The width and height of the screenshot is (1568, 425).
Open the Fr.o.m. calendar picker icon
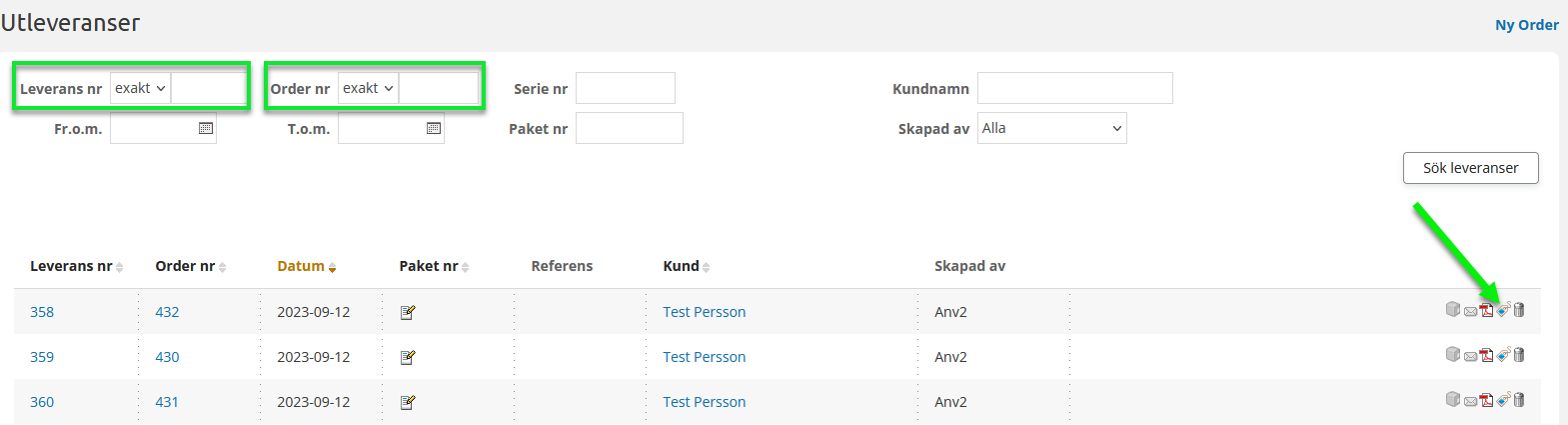pyautogui.click(x=206, y=128)
